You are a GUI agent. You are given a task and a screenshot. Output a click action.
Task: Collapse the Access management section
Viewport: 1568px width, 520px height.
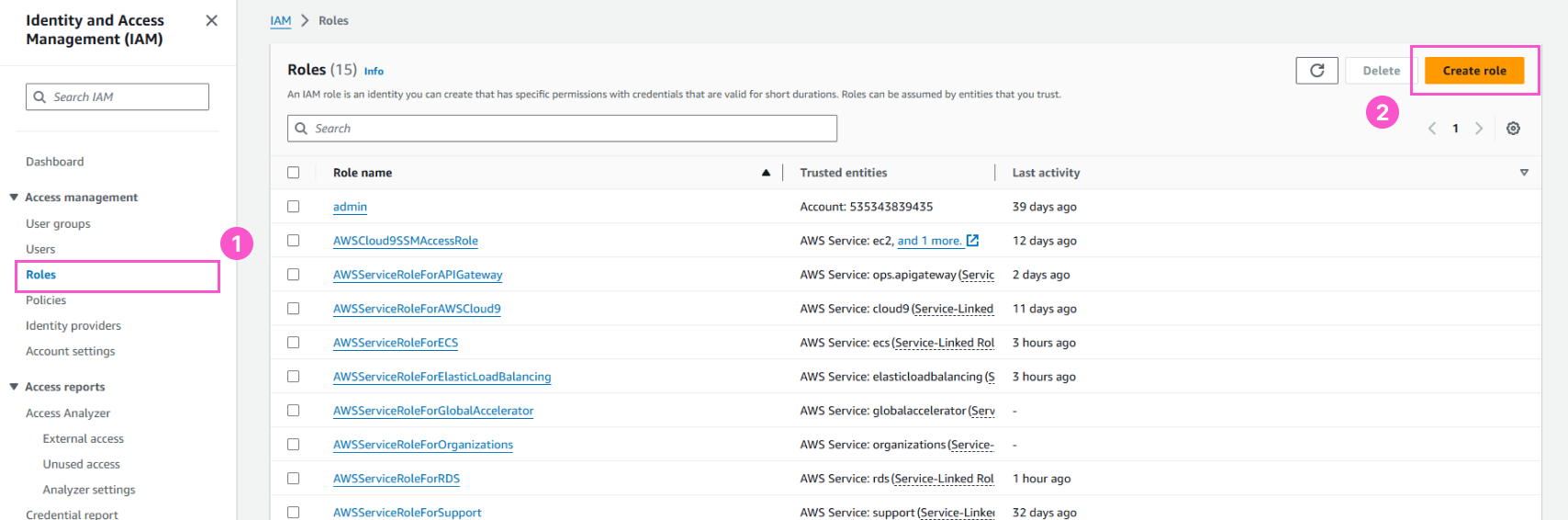tap(14, 198)
